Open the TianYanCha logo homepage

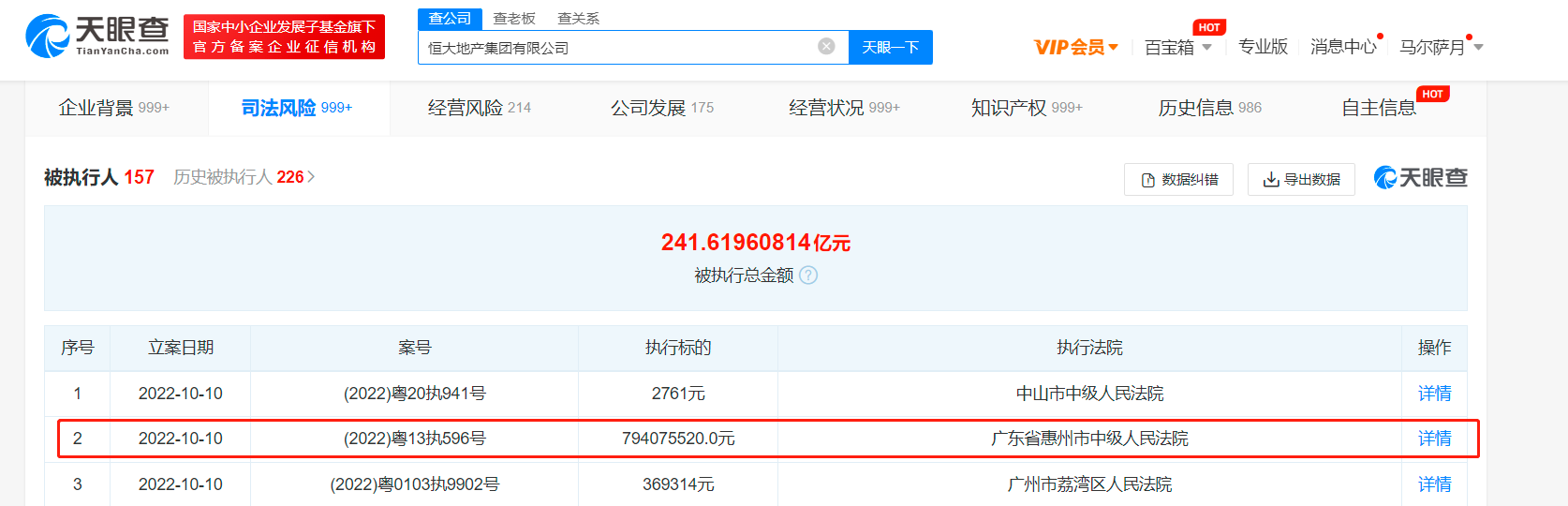pyautogui.click(x=97, y=37)
